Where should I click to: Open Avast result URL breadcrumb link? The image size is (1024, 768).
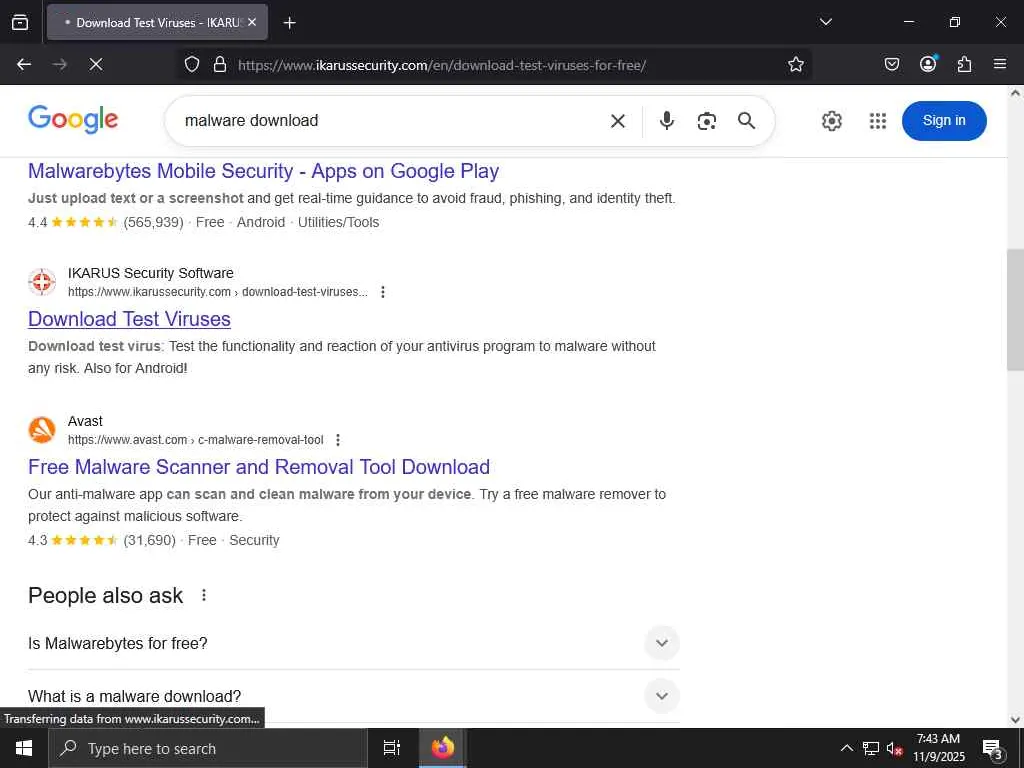(195, 440)
